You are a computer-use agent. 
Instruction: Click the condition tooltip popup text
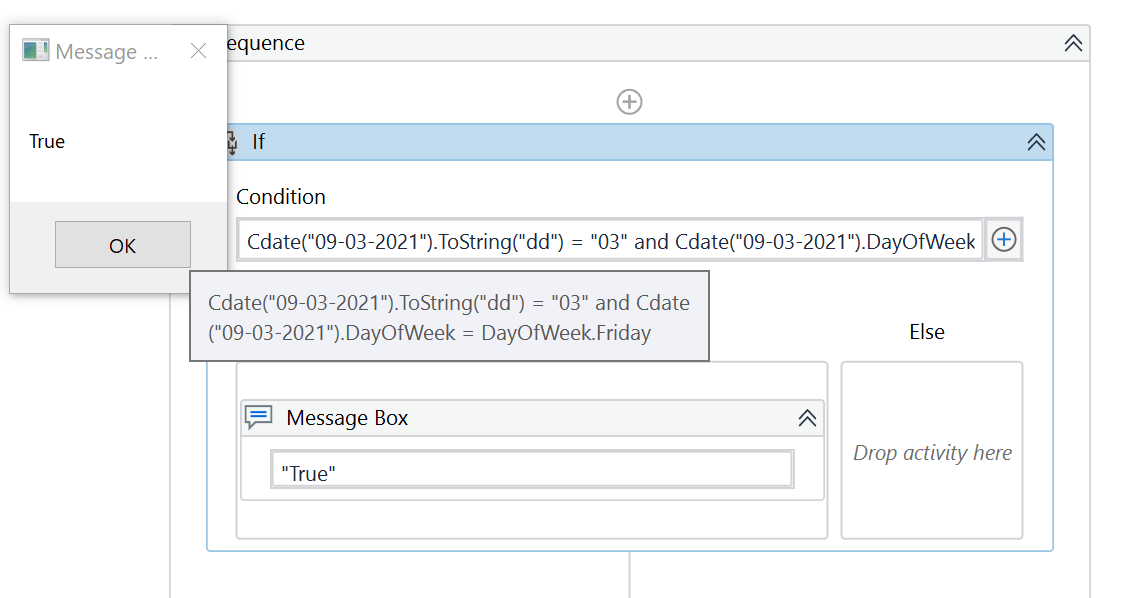coord(449,318)
